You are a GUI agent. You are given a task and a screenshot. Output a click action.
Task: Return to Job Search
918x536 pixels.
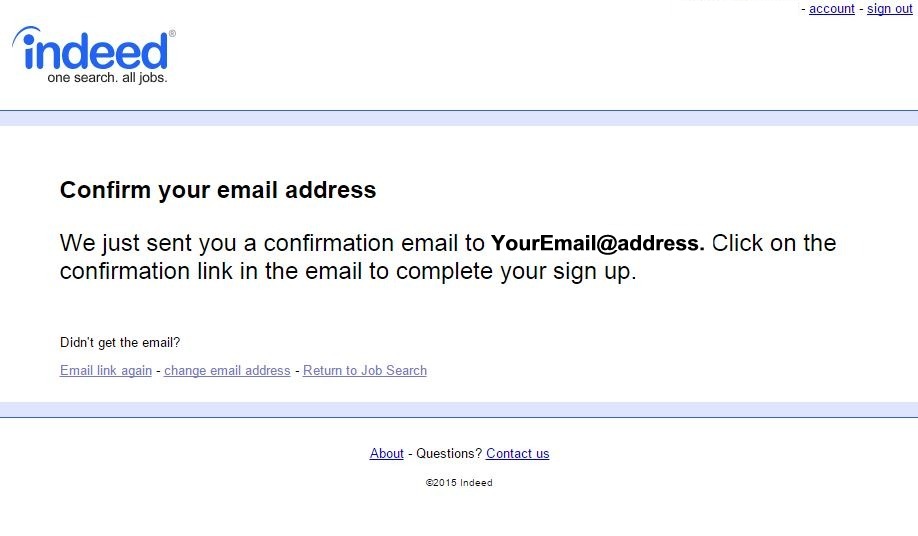click(x=365, y=371)
